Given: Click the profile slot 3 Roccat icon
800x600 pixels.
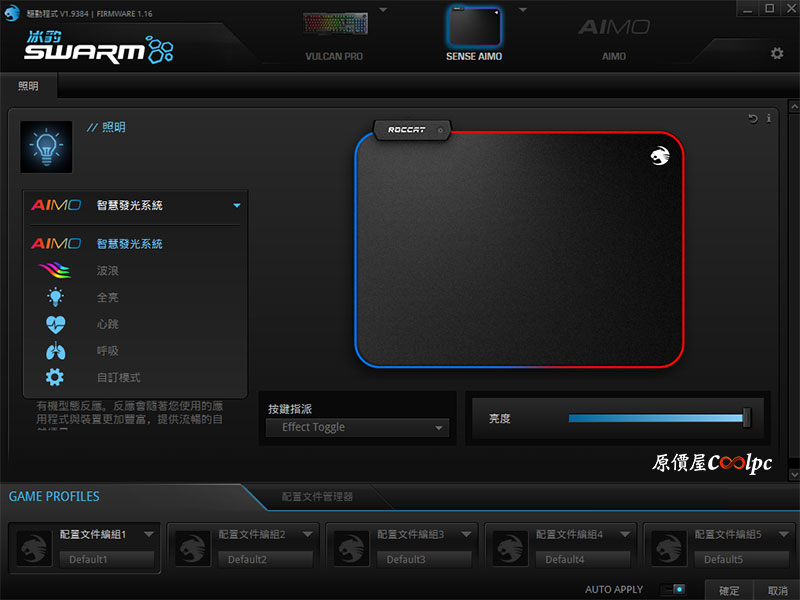Looking at the screenshot, I should [x=351, y=548].
